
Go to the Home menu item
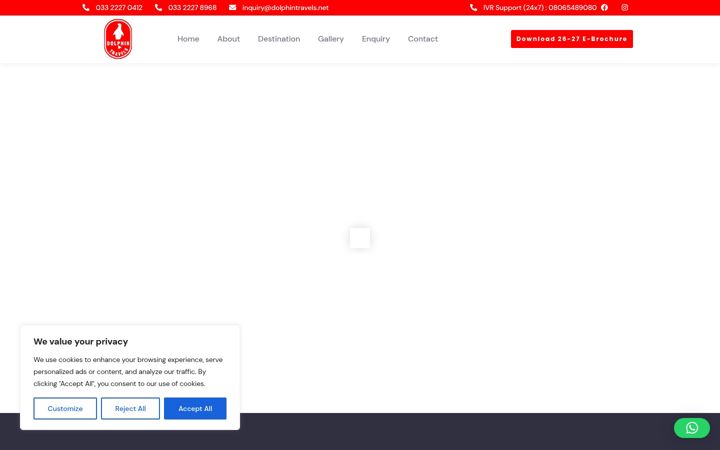[188, 39]
